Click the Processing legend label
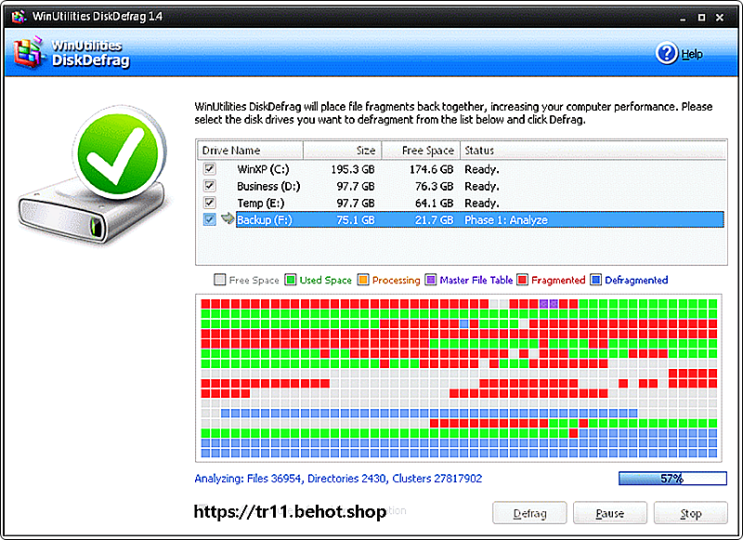This screenshot has width=743, height=540. (x=396, y=280)
